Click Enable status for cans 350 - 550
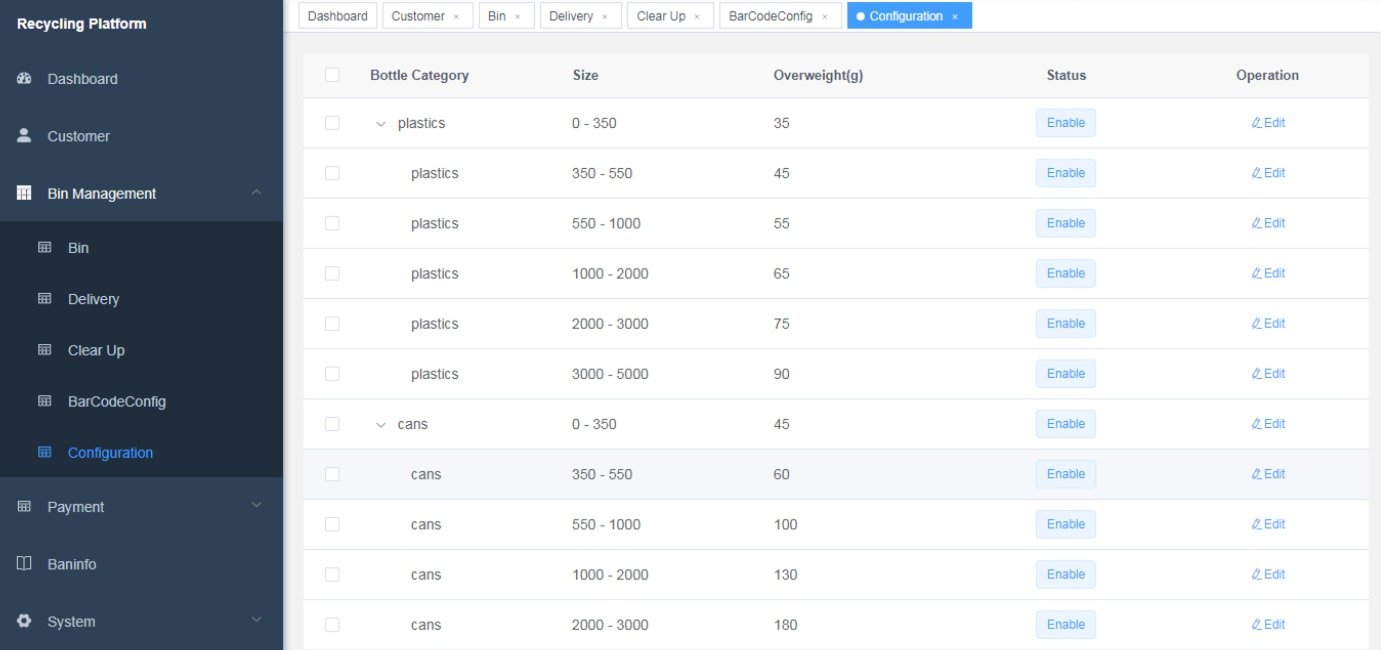The image size is (1381, 650). coord(1065,474)
